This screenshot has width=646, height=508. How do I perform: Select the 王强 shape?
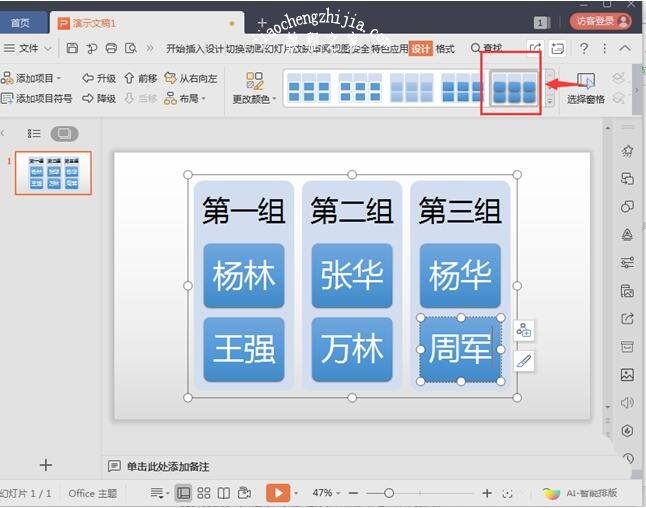pyautogui.click(x=244, y=349)
